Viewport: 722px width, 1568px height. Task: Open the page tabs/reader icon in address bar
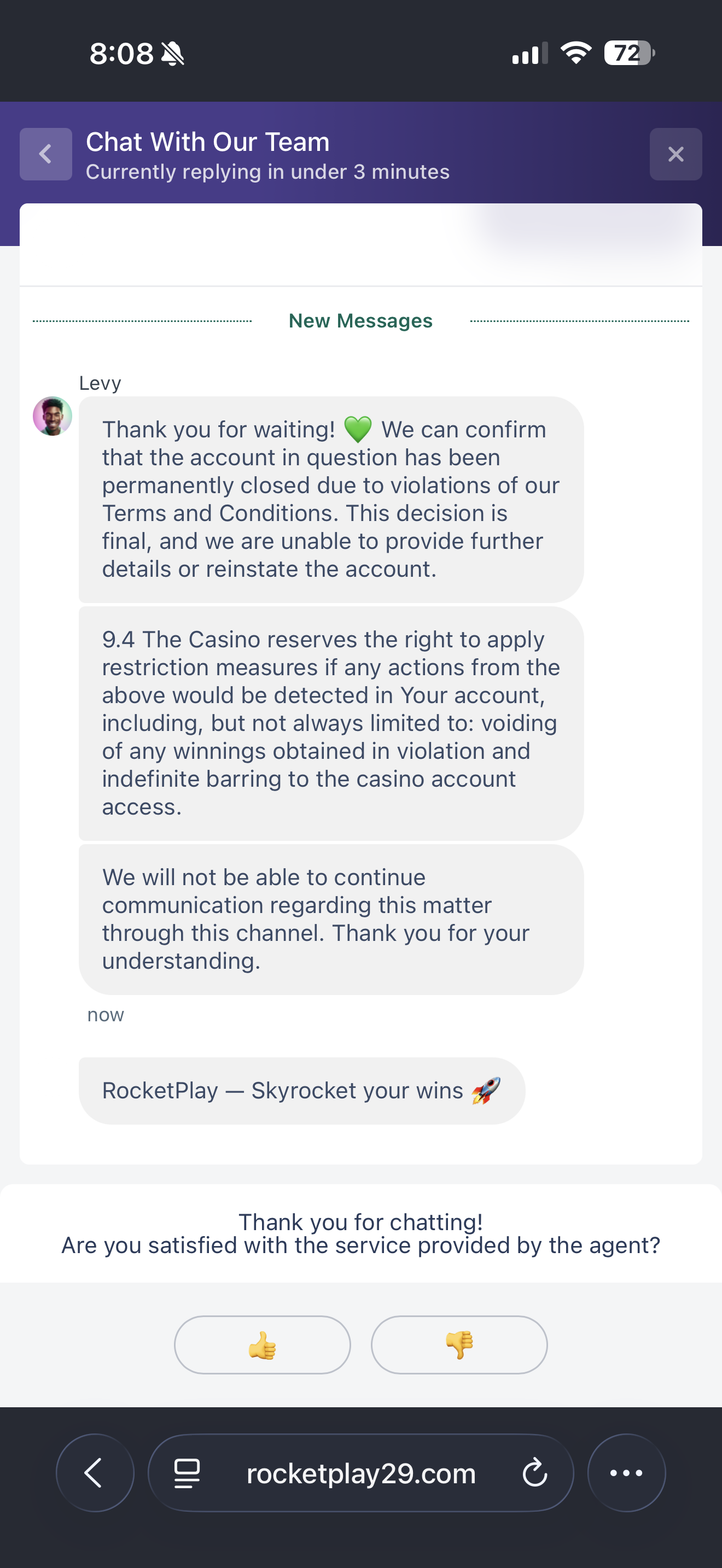coord(187,1473)
